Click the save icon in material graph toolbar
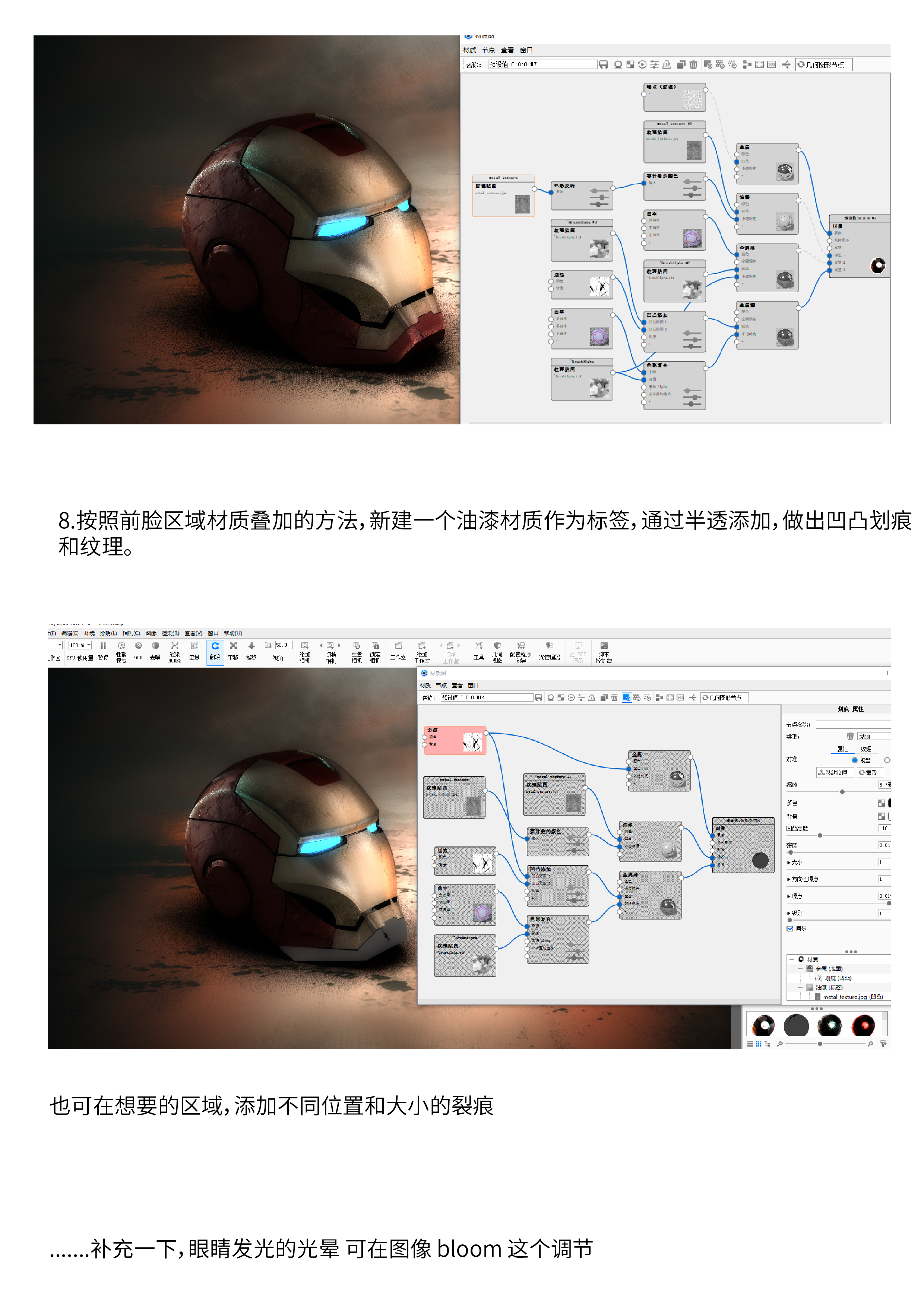This screenshot has width=924, height=1307. point(538,698)
